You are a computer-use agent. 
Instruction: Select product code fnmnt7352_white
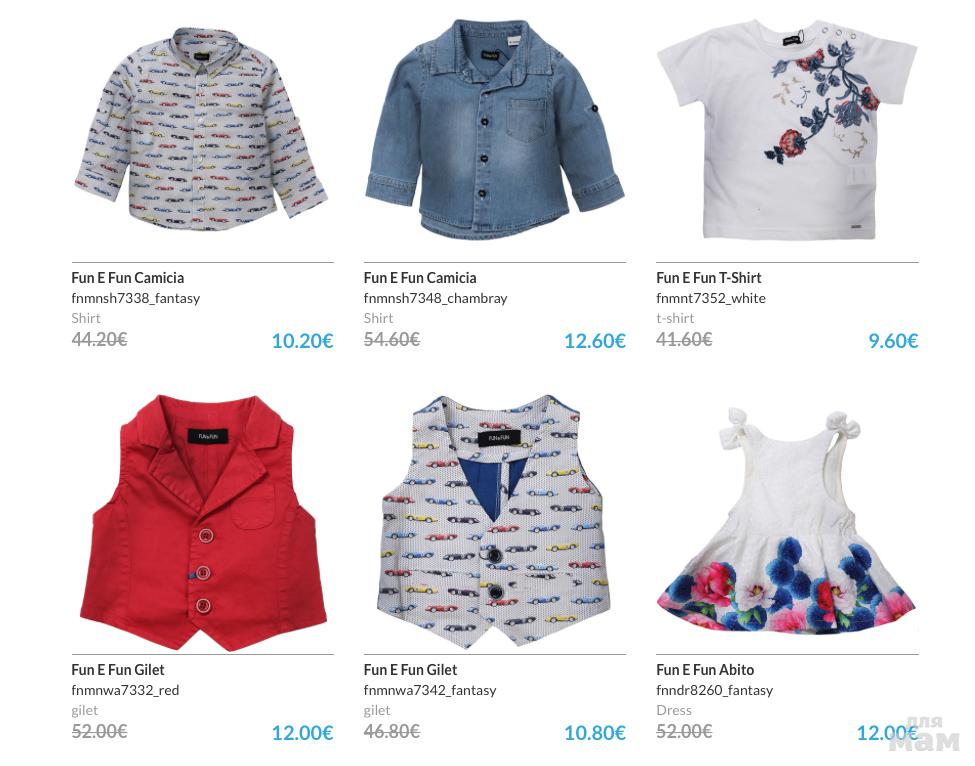[x=711, y=298]
